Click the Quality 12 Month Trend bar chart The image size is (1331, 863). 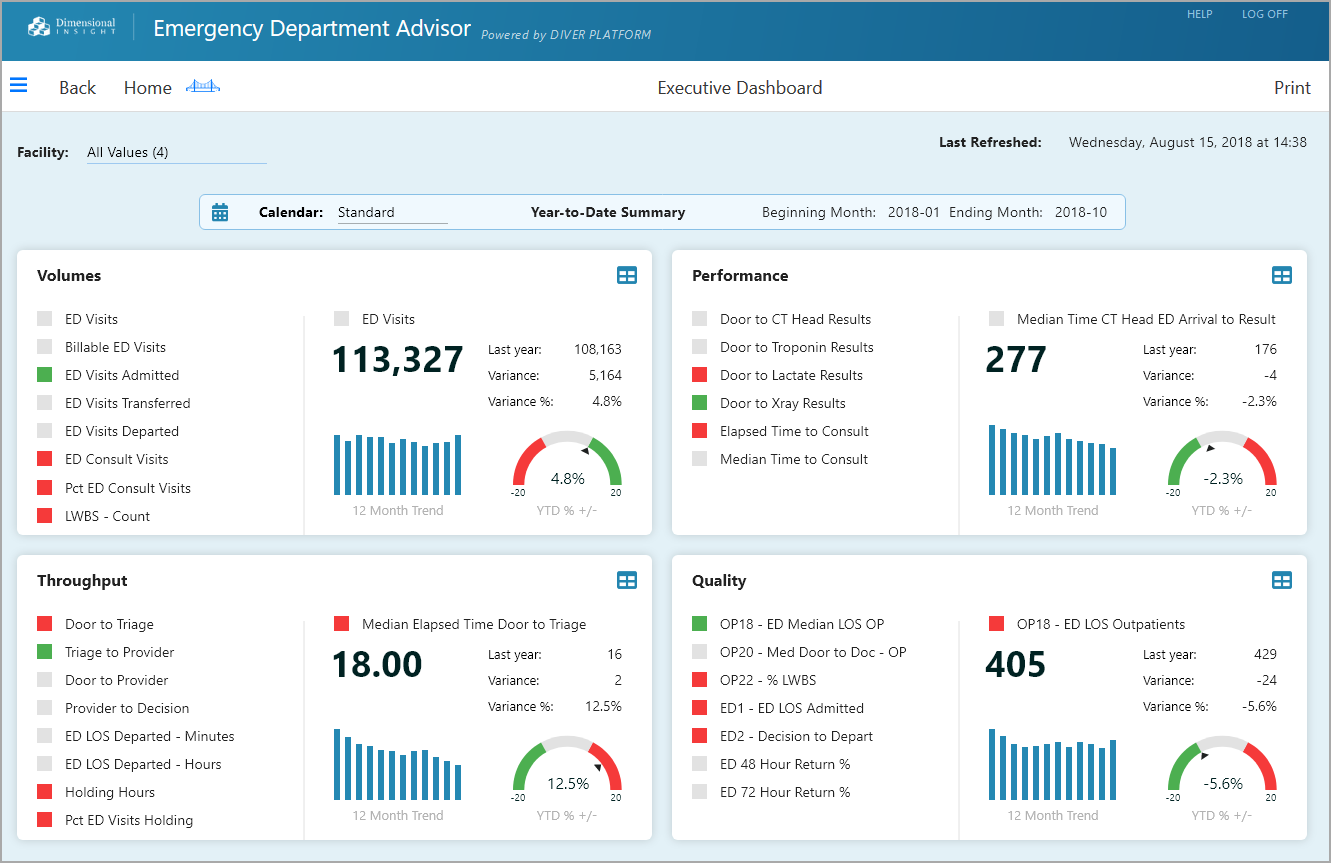[x=1052, y=764]
